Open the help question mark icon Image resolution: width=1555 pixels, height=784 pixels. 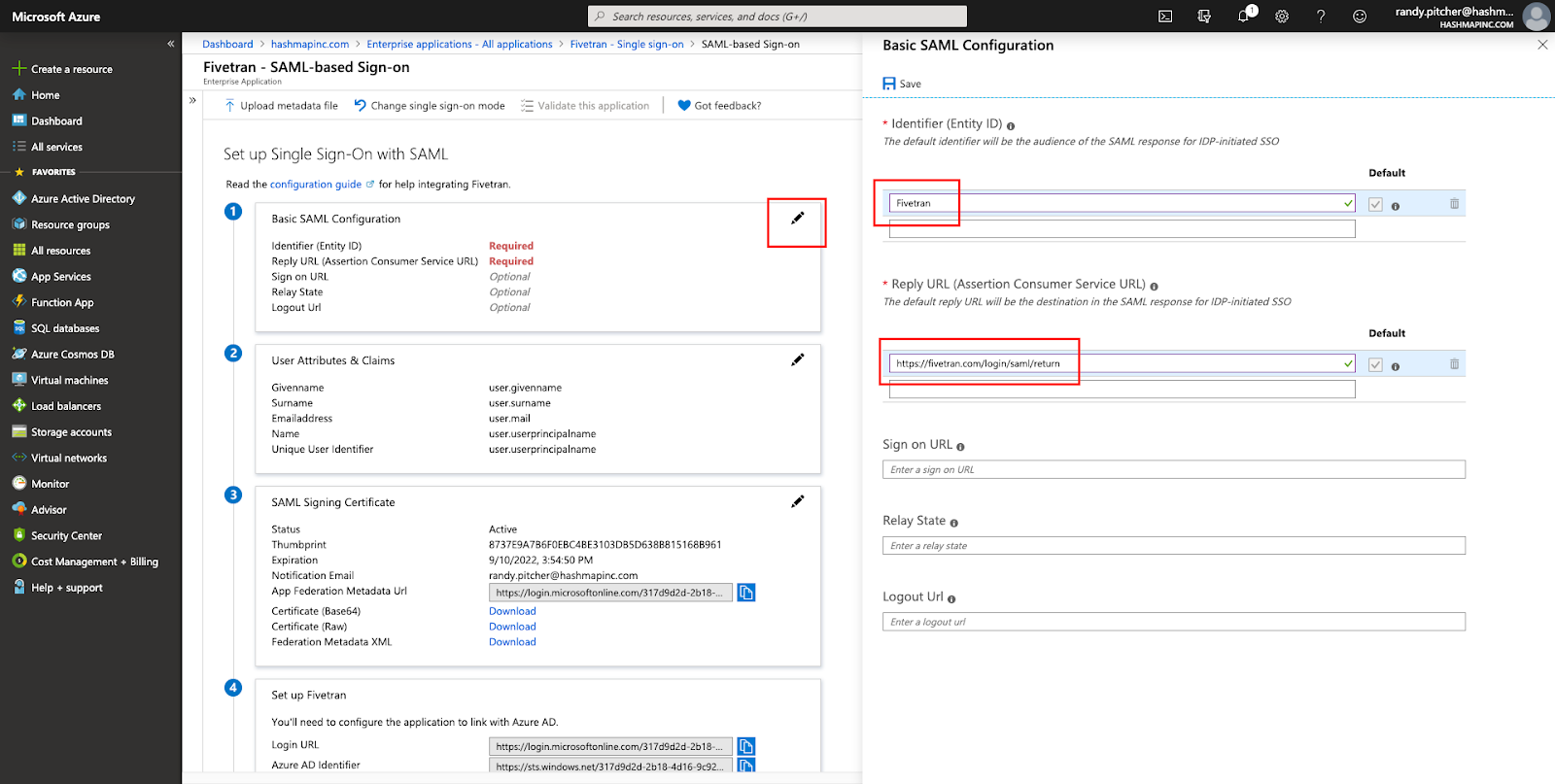point(1321,17)
